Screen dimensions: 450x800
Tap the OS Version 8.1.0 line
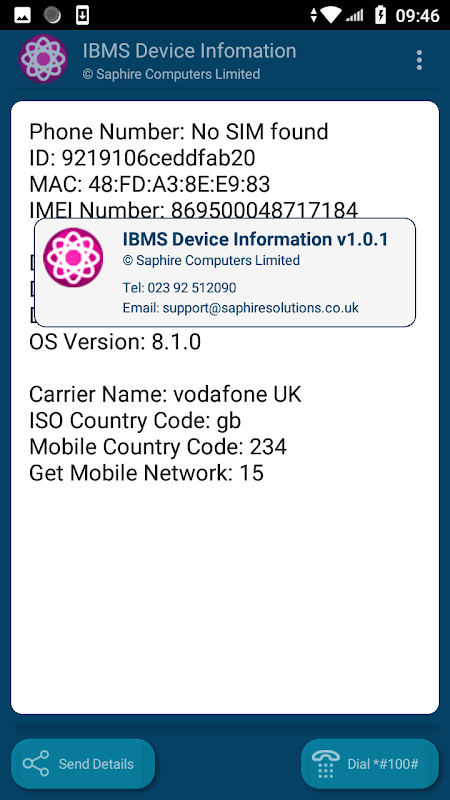click(x=115, y=342)
